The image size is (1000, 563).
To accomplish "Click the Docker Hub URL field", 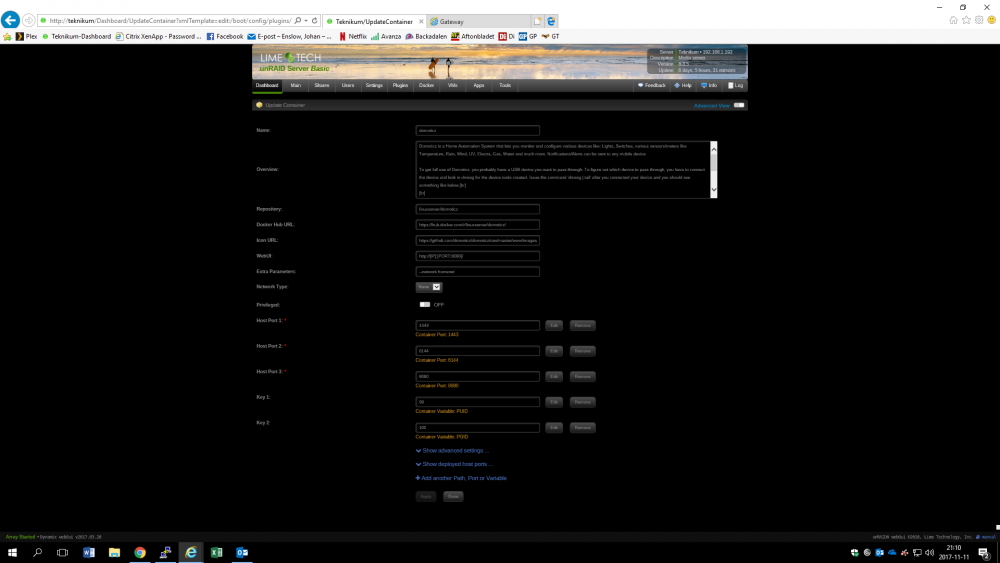I will click(478, 225).
